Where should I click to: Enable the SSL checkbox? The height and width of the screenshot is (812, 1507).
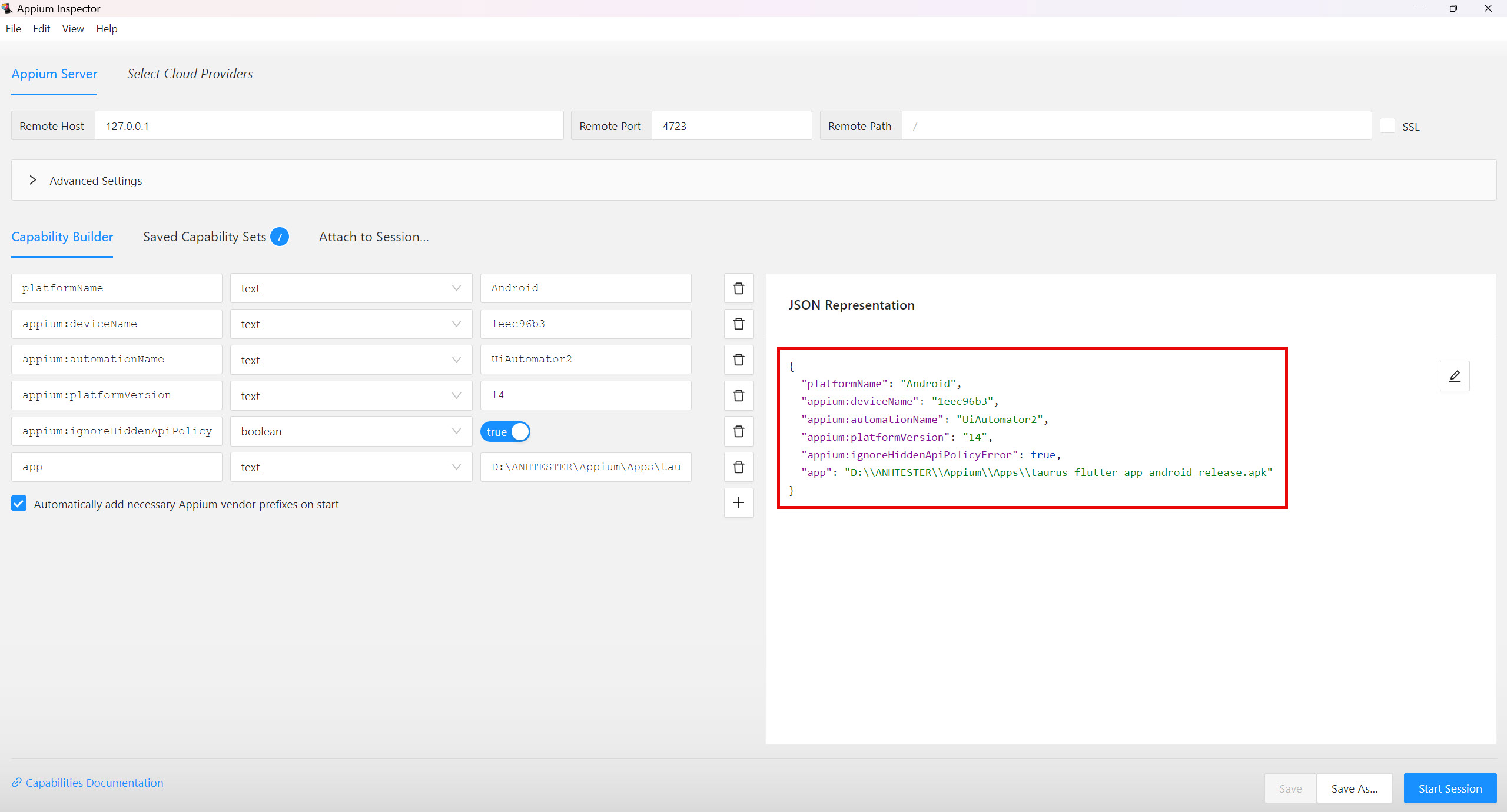coord(1387,126)
